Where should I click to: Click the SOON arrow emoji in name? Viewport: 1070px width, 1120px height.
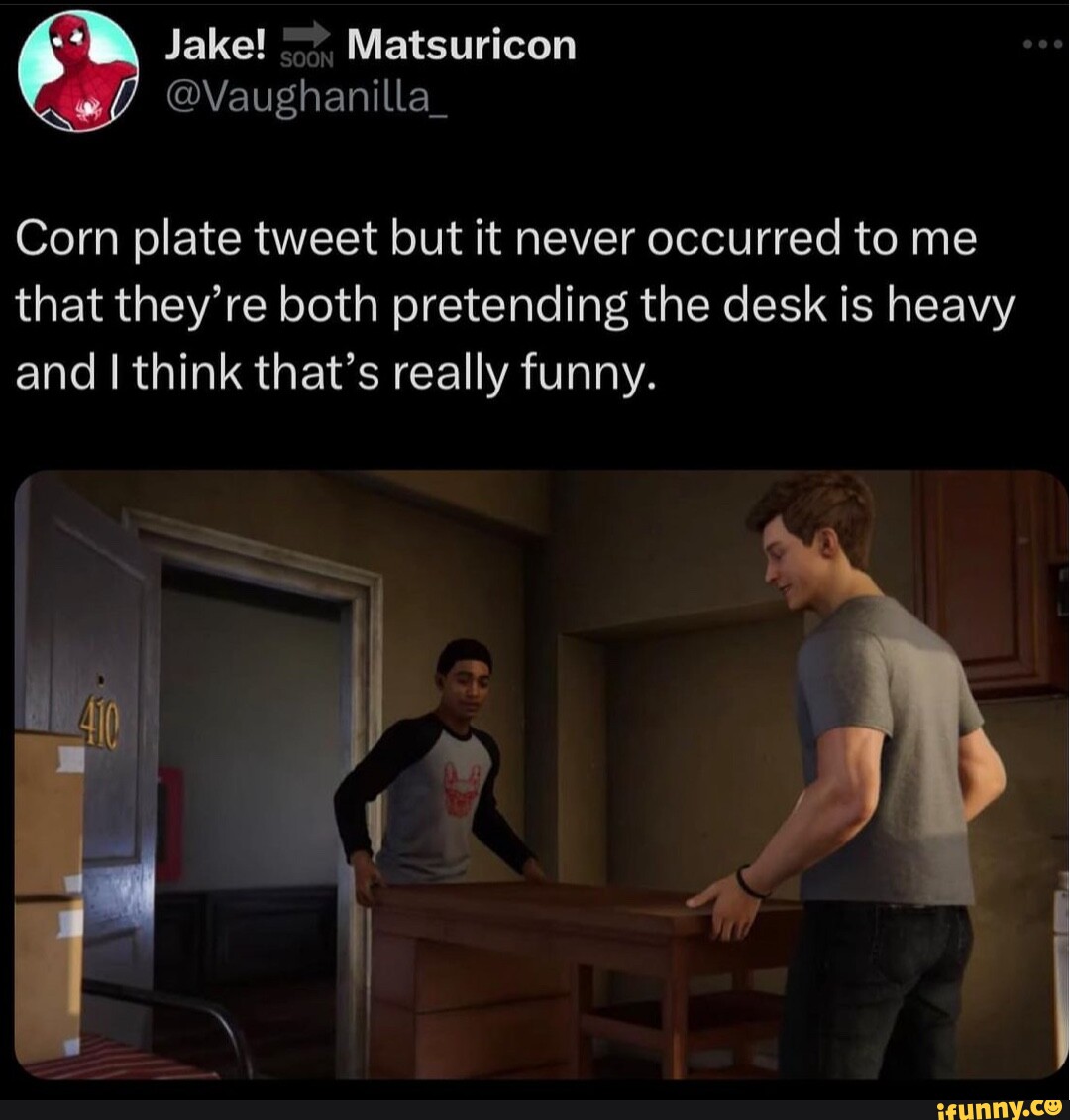tap(305, 50)
